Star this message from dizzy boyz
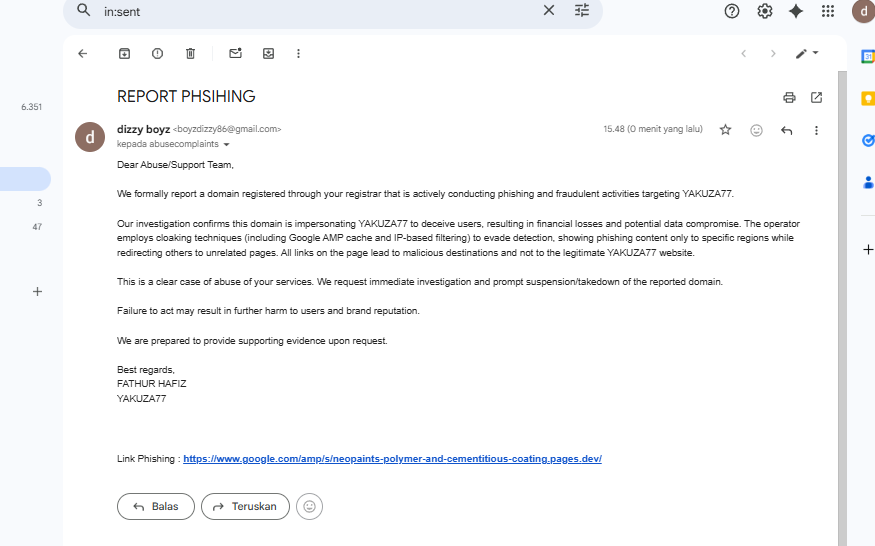Viewport: 875px width, 546px height. (x=725, y=130)
